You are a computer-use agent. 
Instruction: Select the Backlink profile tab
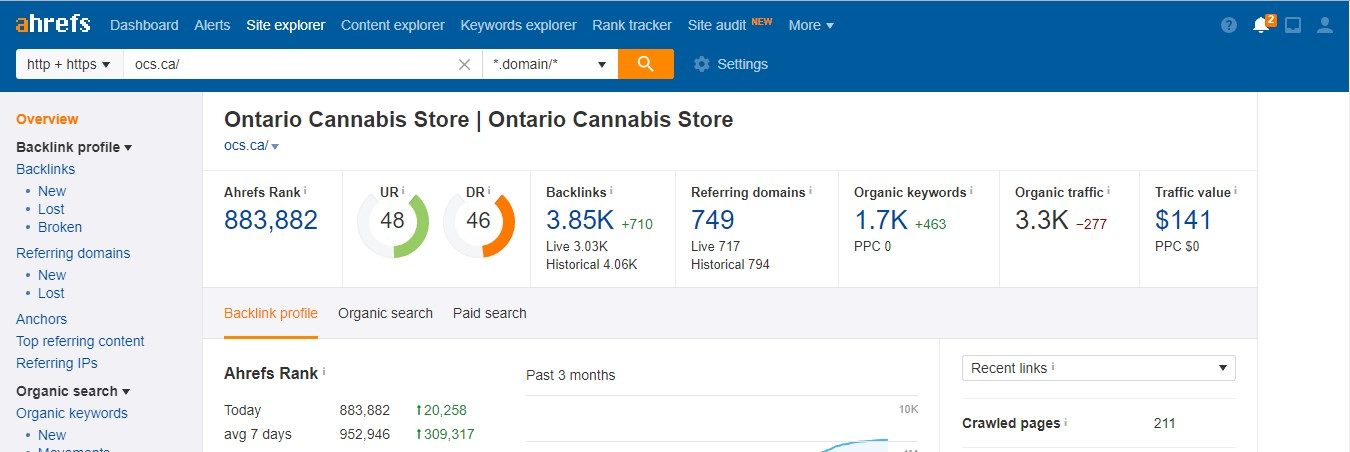(271, 313)
